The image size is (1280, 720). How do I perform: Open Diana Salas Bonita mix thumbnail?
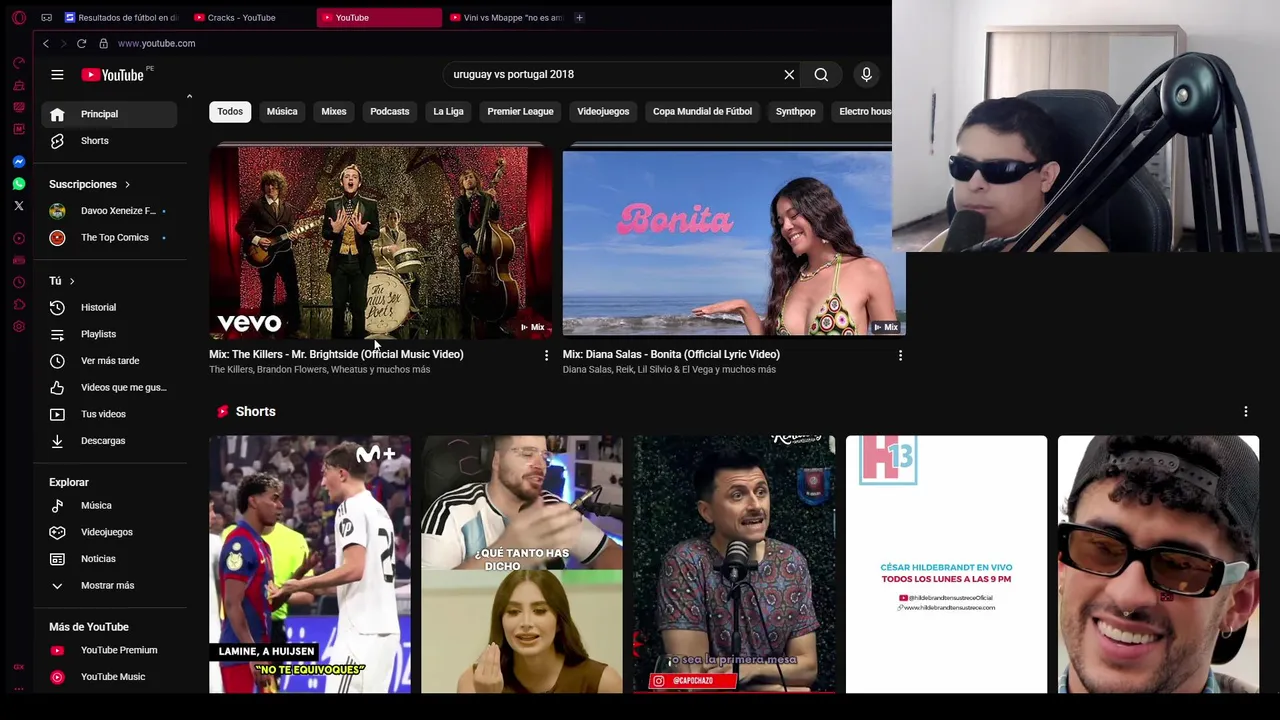click(x=734, y=243)
